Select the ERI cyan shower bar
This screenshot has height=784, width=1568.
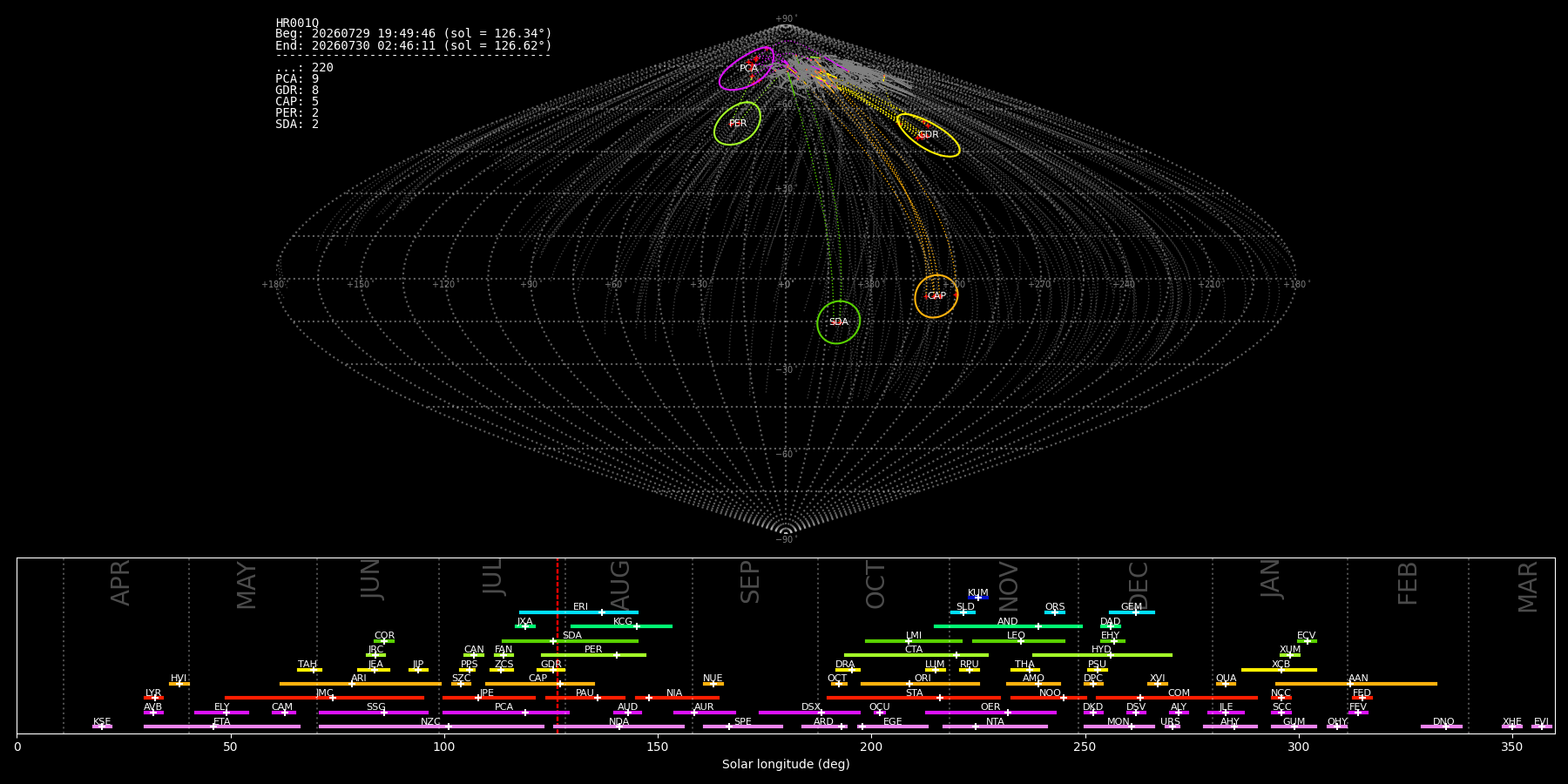[x=578, y=612]
